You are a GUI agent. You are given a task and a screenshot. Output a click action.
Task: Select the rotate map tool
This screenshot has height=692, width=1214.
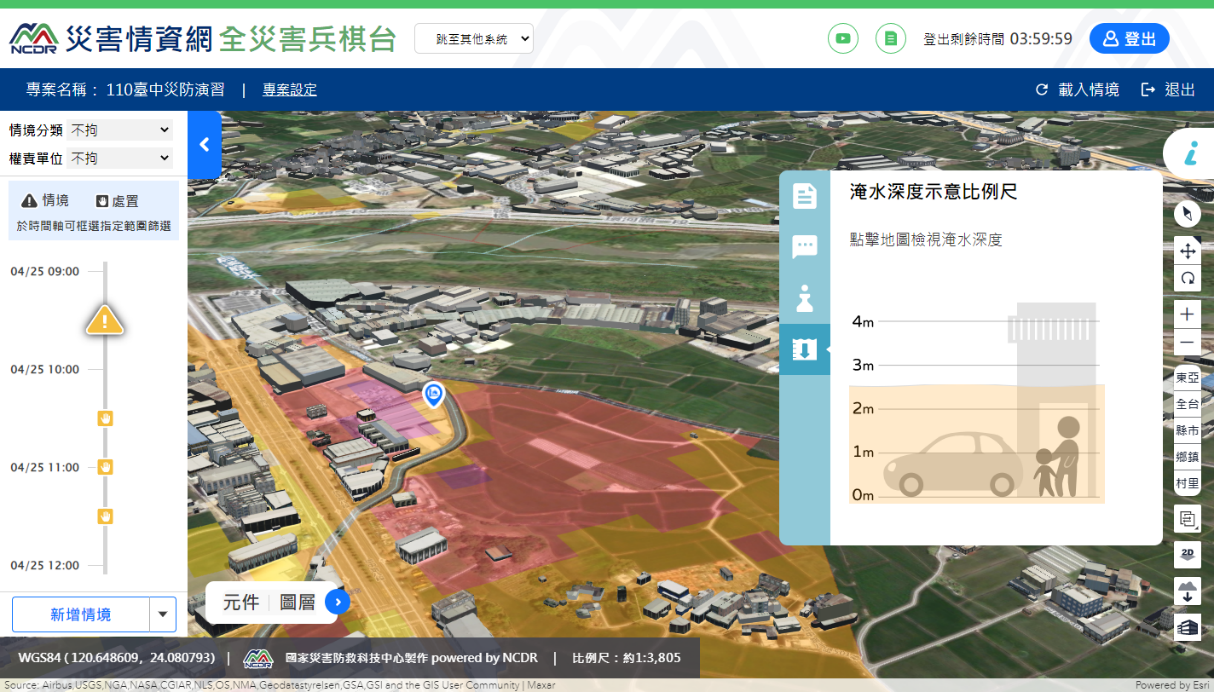(x=1187, y=278)
